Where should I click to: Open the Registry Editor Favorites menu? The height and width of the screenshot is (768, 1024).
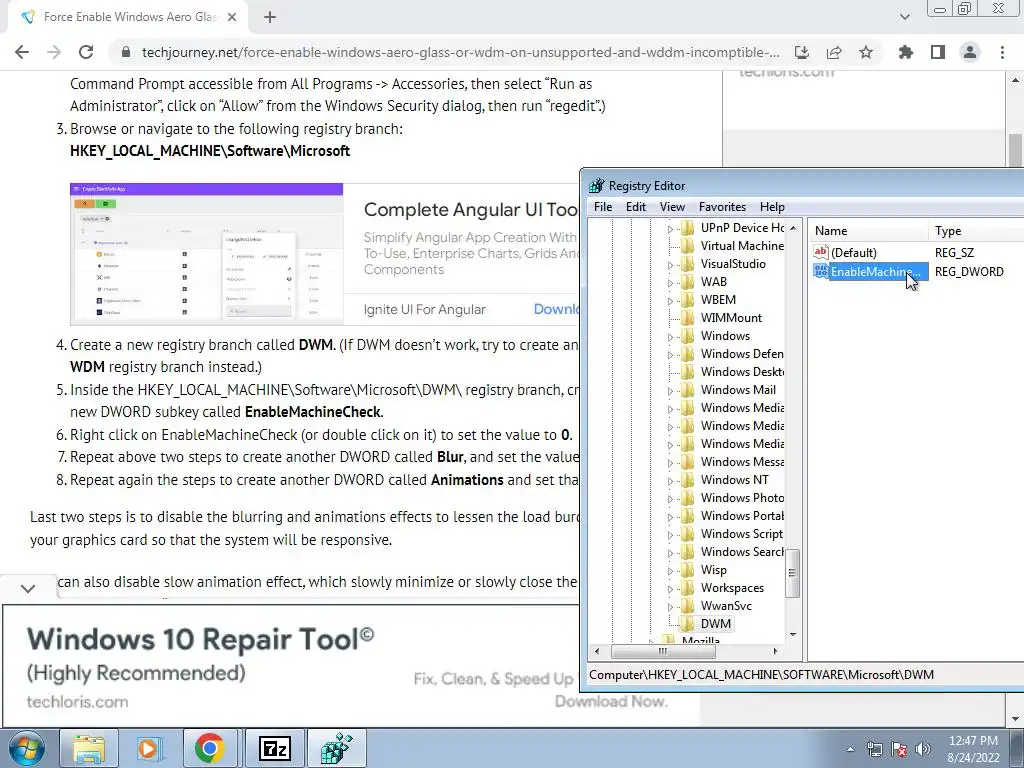(722, 207)
